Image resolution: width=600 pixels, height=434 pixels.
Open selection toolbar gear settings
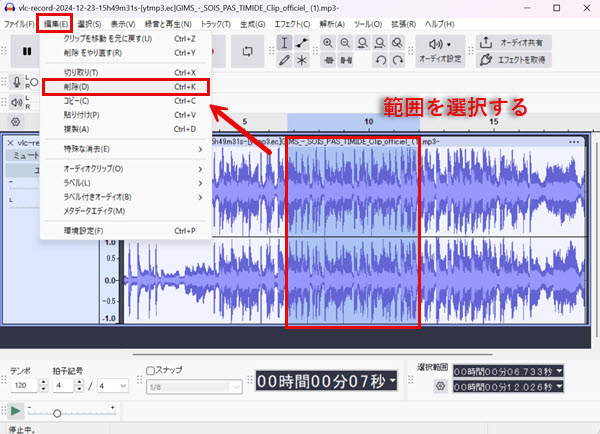[x=440, y=386]
